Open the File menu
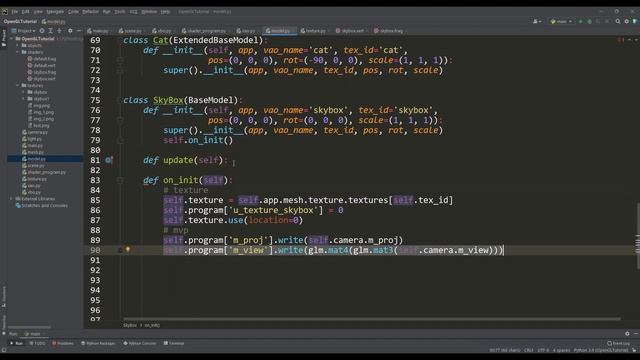Viewport: 640px width, 360px height. click(15, 11)
